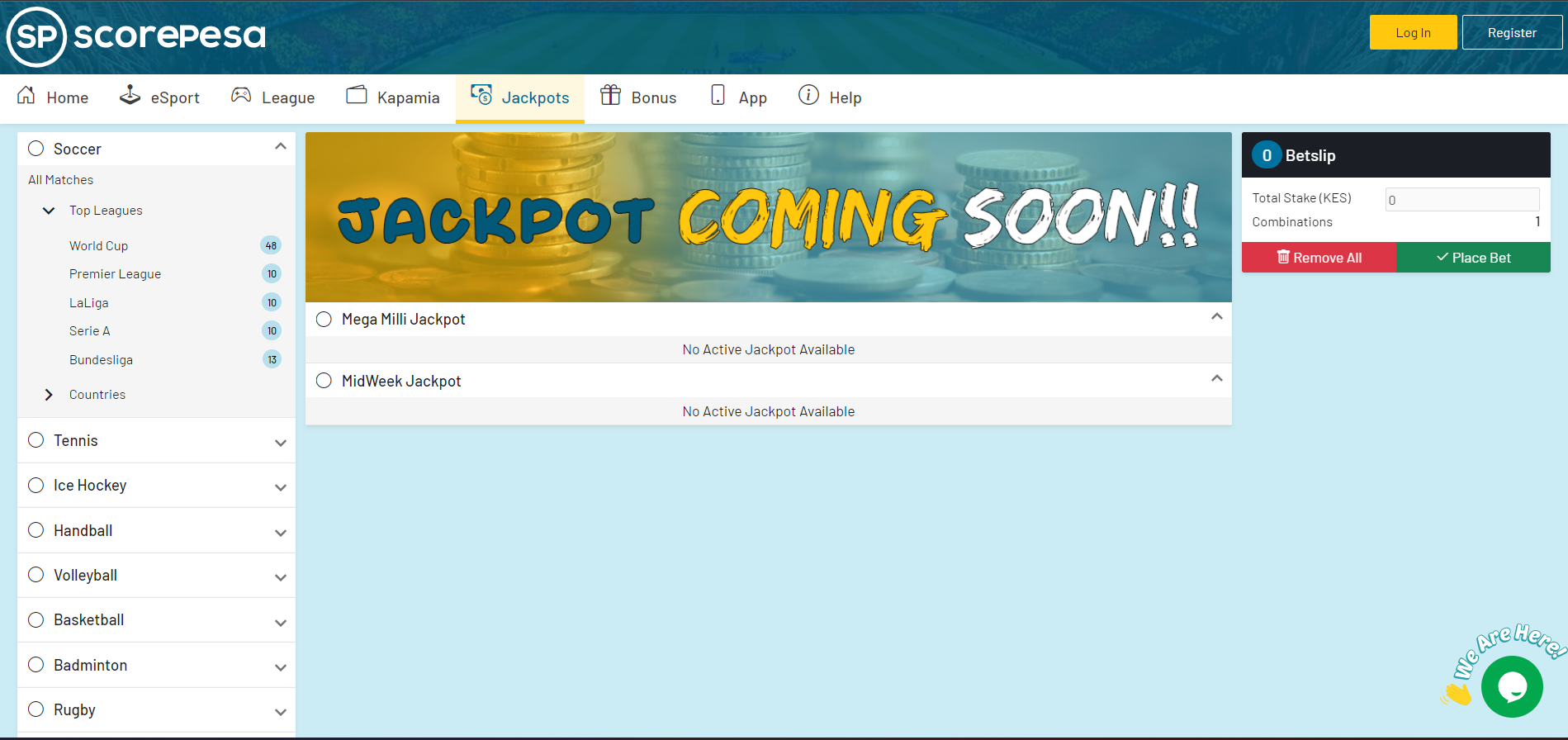Open the Help tab
Screen dimensions: 1568x740
(x=830, y=97)
